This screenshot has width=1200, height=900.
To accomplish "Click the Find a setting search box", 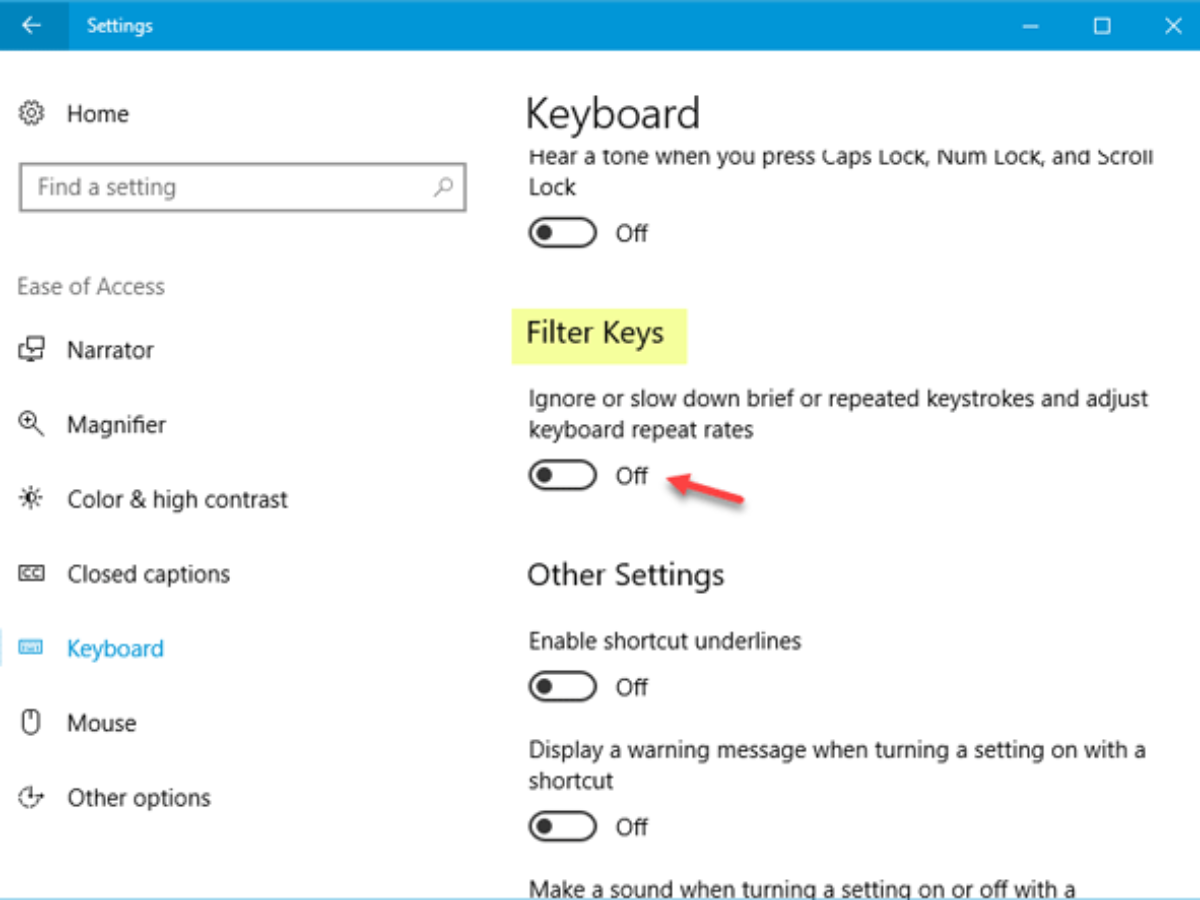I will [230, 187].
